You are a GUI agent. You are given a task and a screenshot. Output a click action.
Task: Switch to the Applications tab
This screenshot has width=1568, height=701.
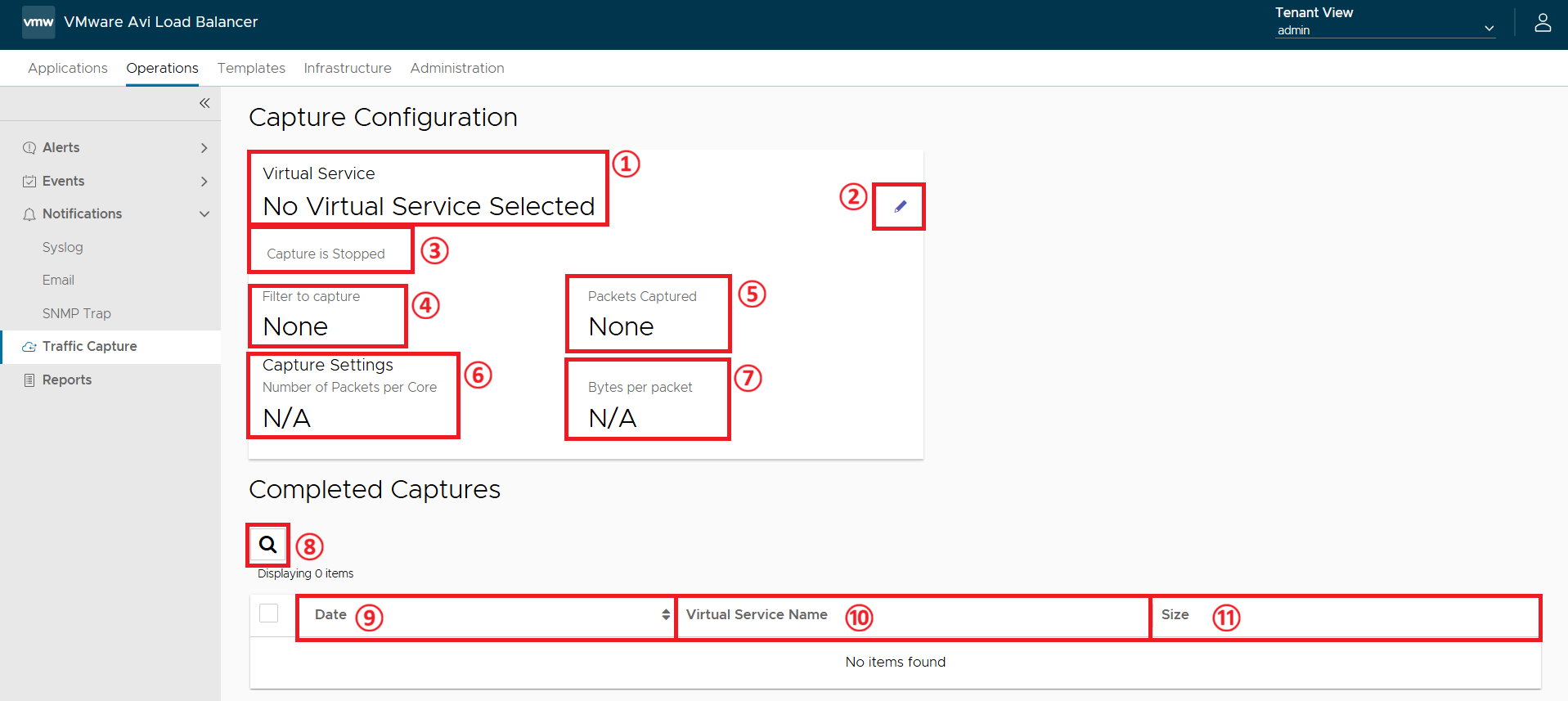(x=68, y=68)
